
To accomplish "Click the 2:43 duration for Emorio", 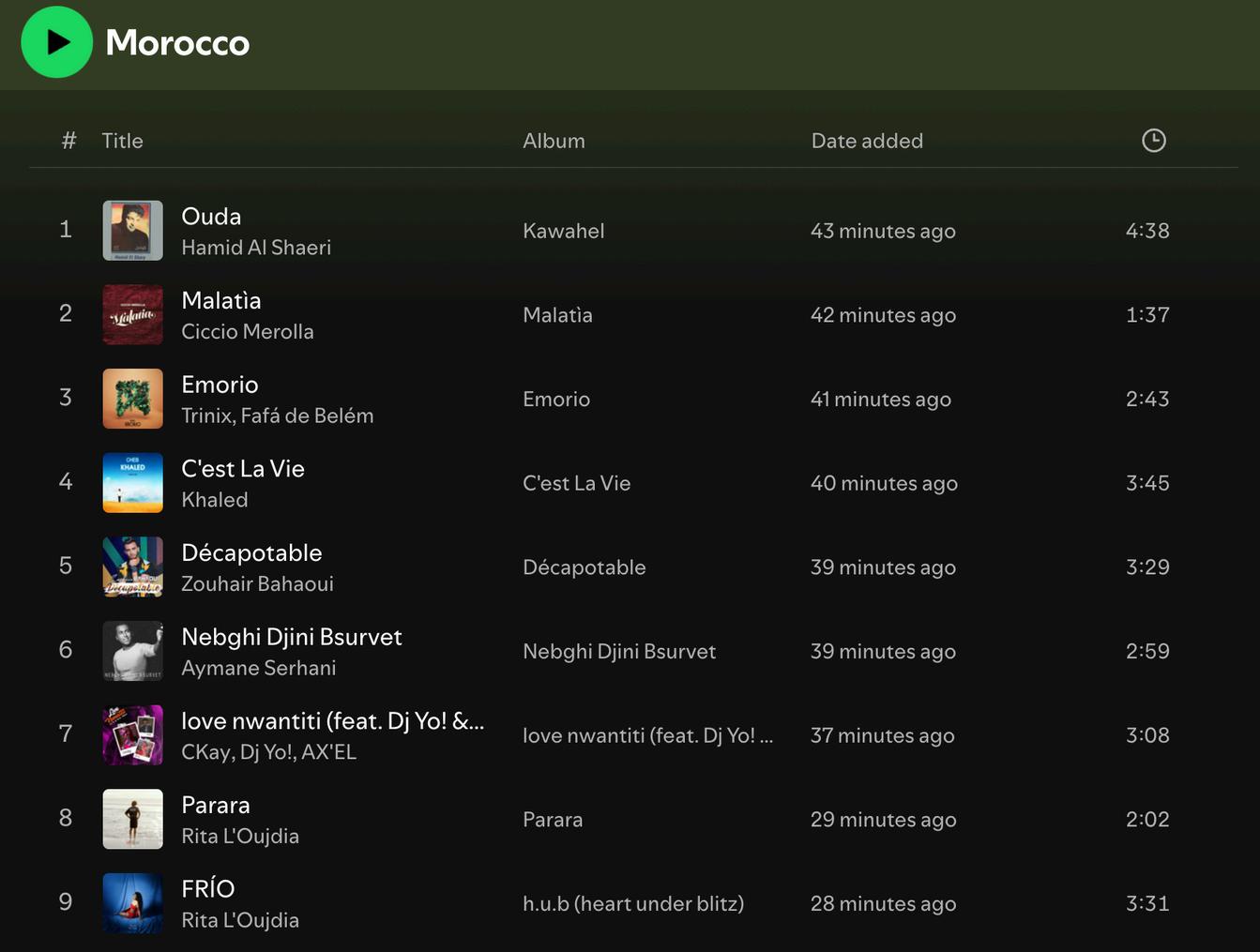I will point(1147,399).
